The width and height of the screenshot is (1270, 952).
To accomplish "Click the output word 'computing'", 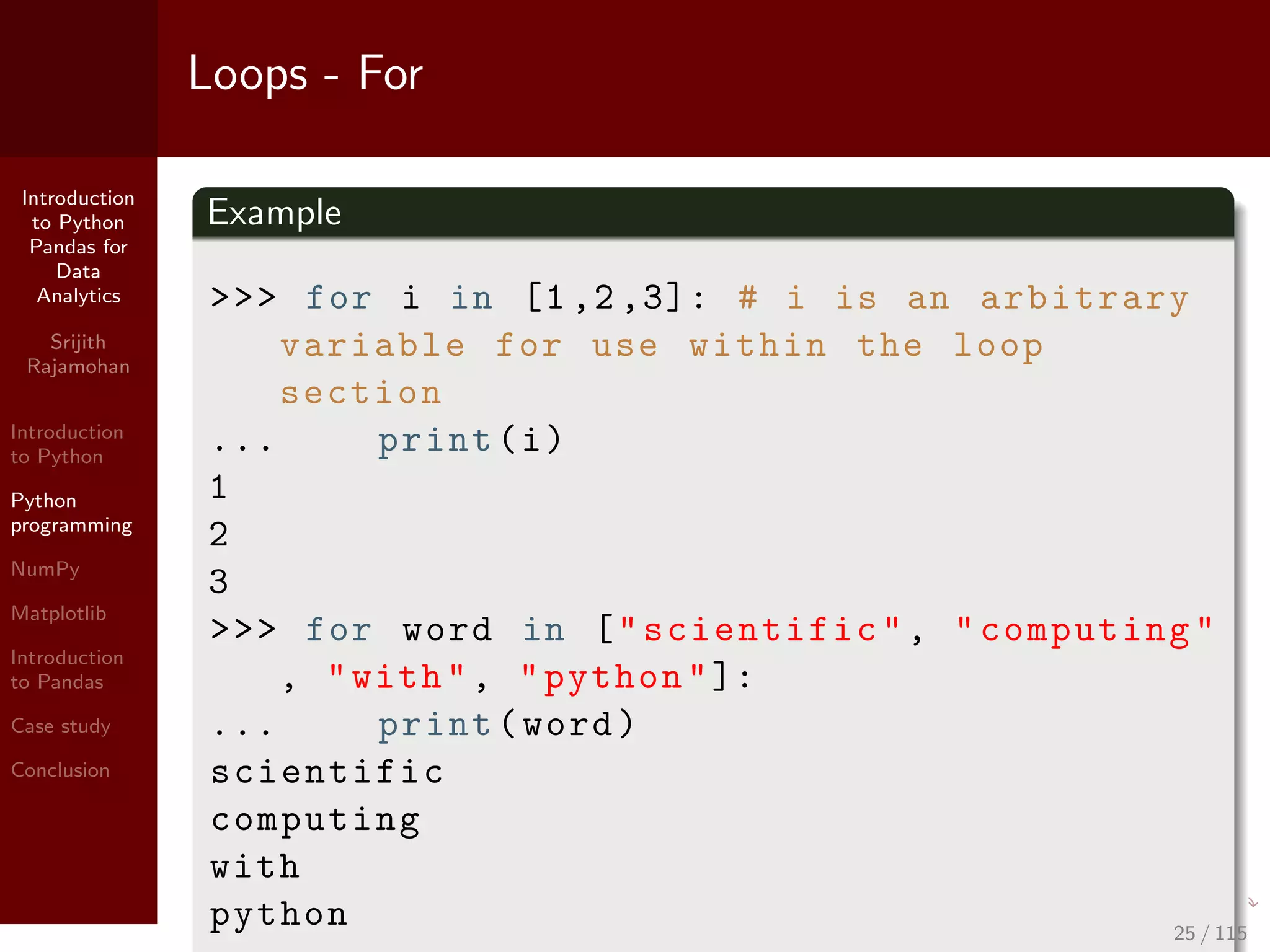I will click(316, 821).
